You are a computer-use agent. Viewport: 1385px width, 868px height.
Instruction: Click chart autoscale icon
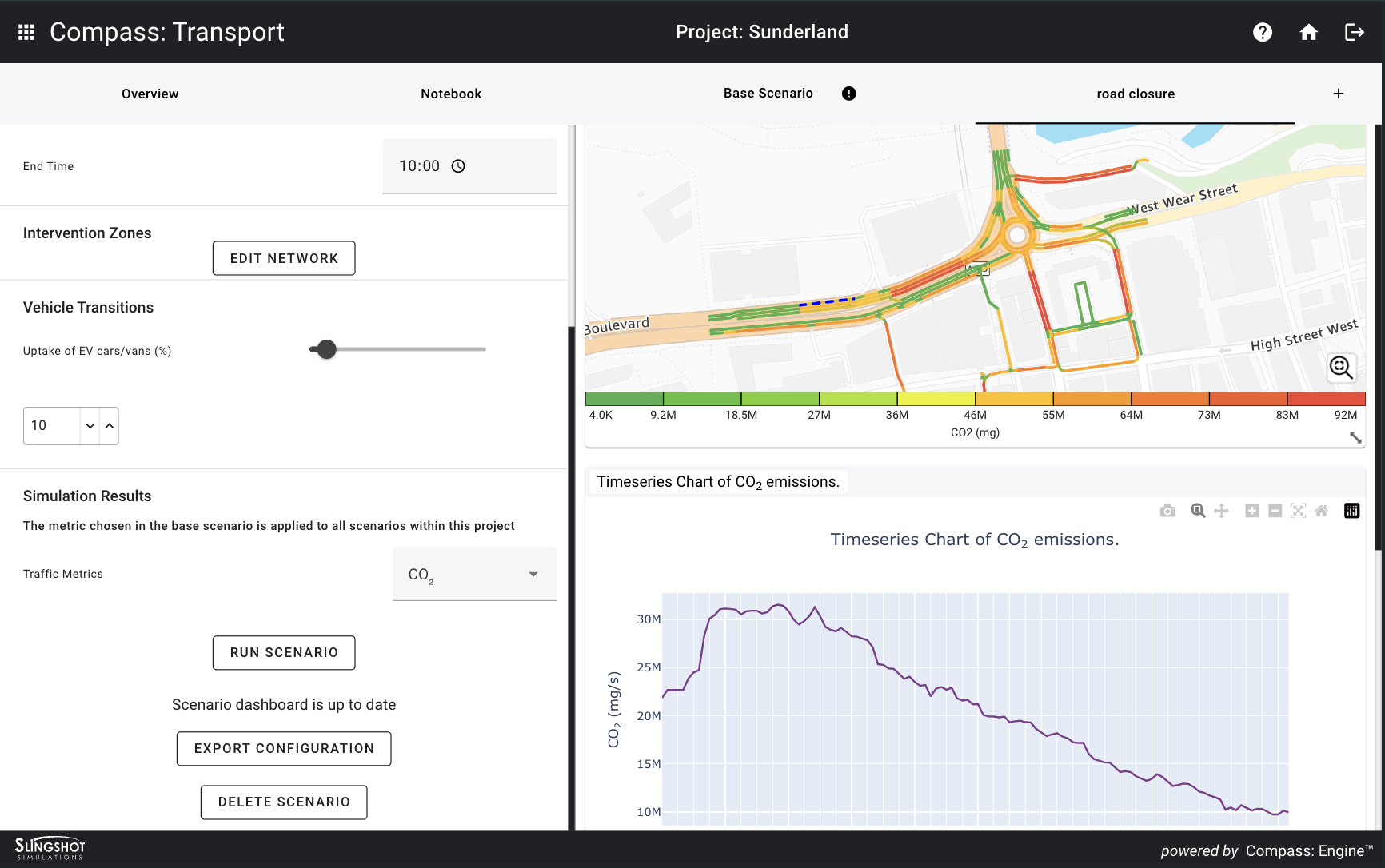(1299, 511)
